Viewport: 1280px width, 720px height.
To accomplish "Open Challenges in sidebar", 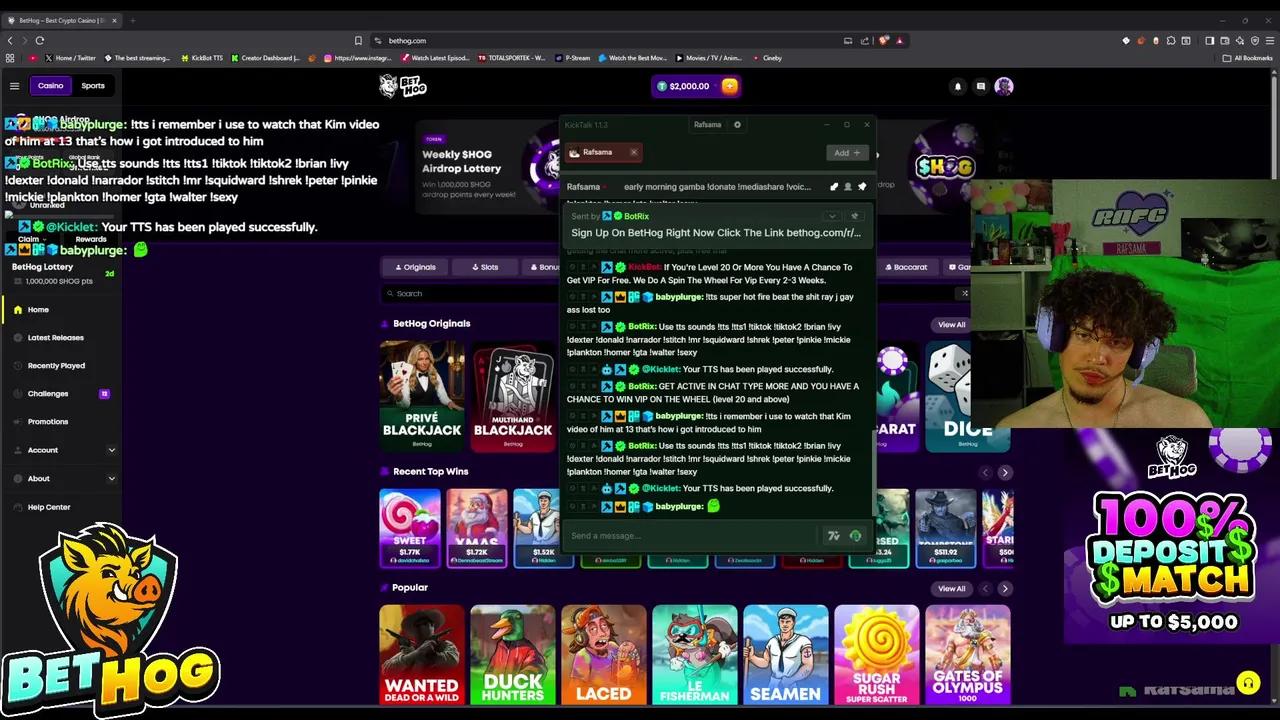I will click(x=62, y=394).
